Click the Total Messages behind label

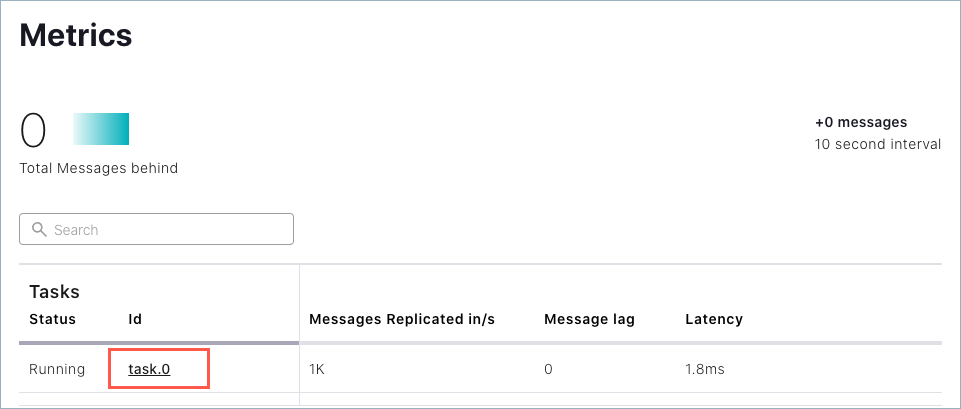point(99,168)
